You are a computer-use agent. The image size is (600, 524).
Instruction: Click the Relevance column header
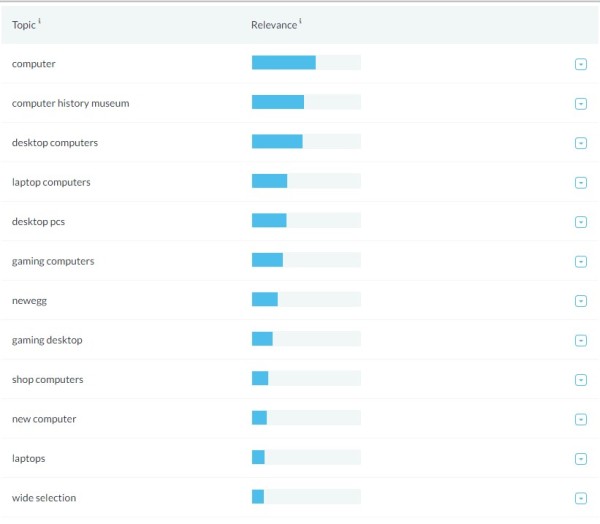point(274,25)
